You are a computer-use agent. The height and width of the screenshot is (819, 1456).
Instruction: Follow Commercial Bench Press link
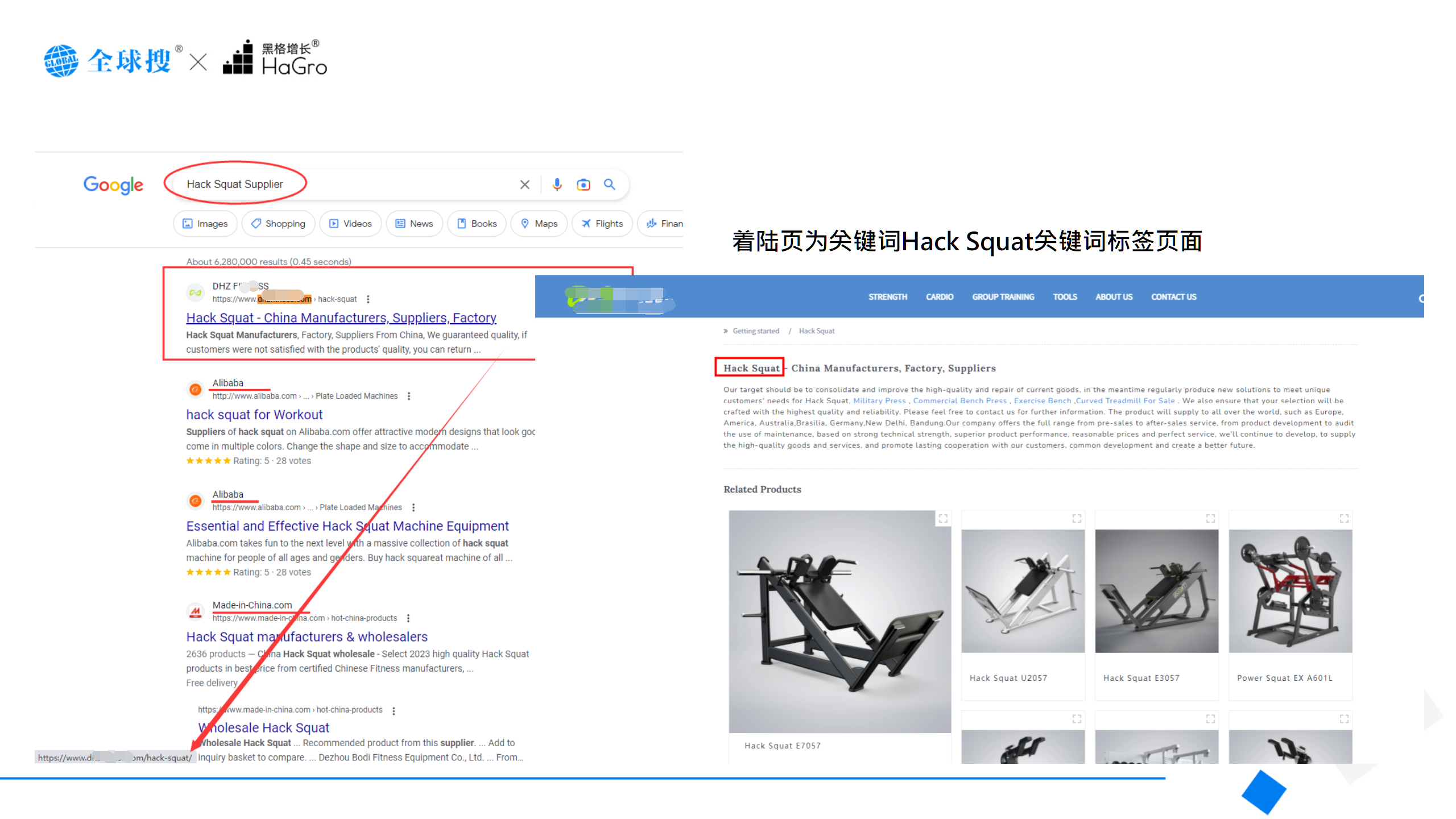tap(959, 401)
